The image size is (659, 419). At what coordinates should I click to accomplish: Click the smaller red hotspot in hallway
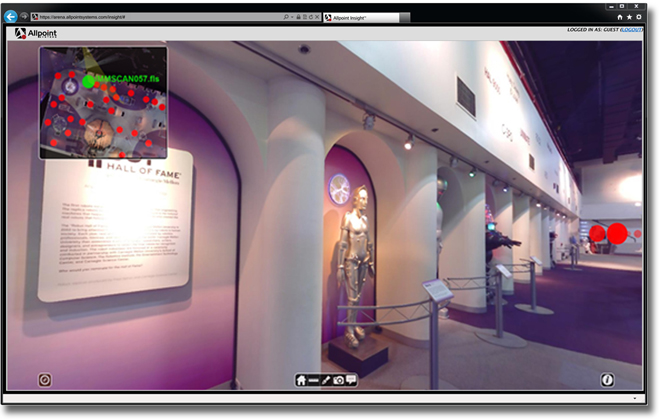[597, 234]
